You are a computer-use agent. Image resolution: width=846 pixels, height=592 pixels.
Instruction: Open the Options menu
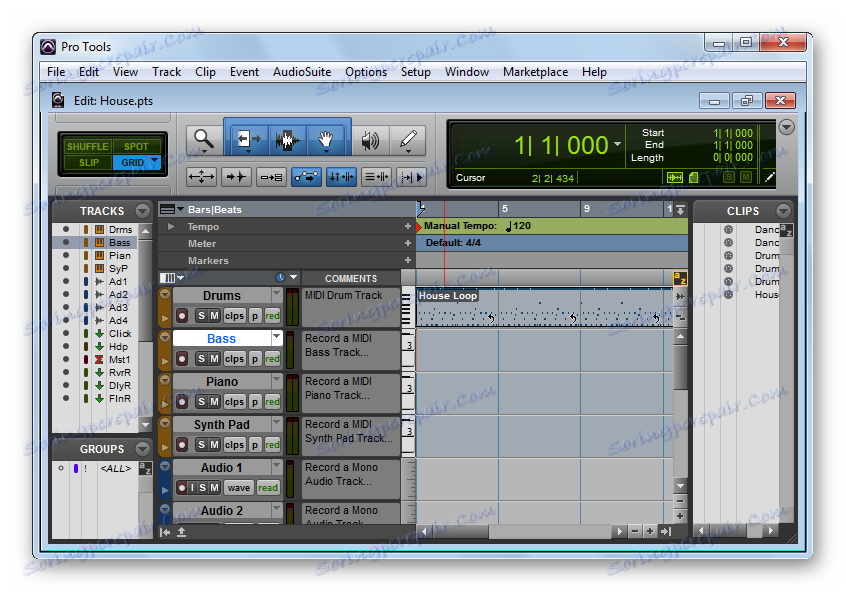coord(366,72)
